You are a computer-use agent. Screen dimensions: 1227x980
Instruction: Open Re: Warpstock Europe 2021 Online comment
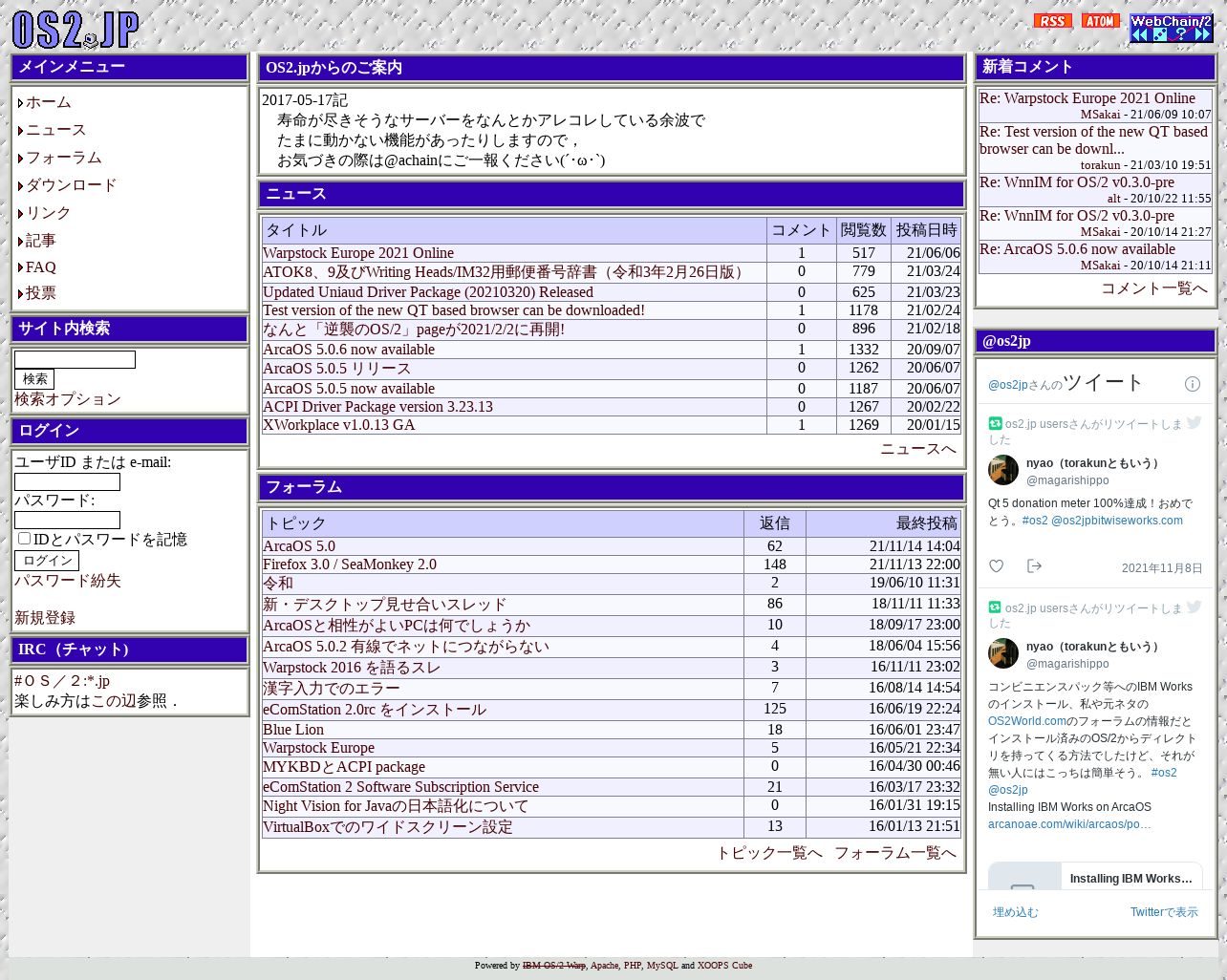(1087, 98)
